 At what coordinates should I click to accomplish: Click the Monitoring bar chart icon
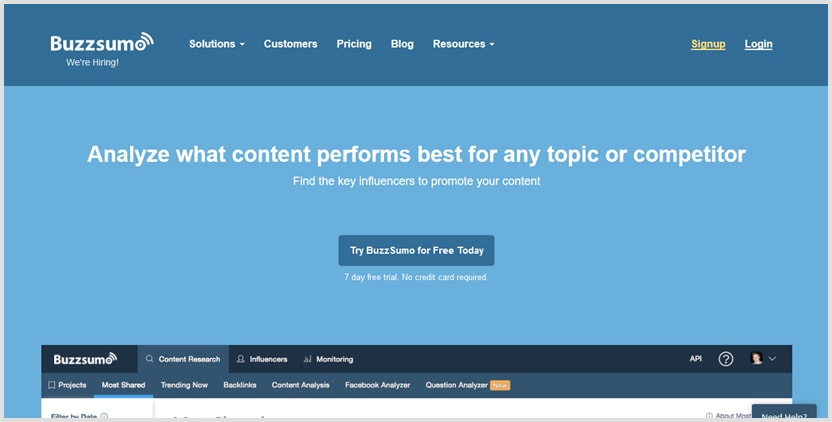[307, 359]
